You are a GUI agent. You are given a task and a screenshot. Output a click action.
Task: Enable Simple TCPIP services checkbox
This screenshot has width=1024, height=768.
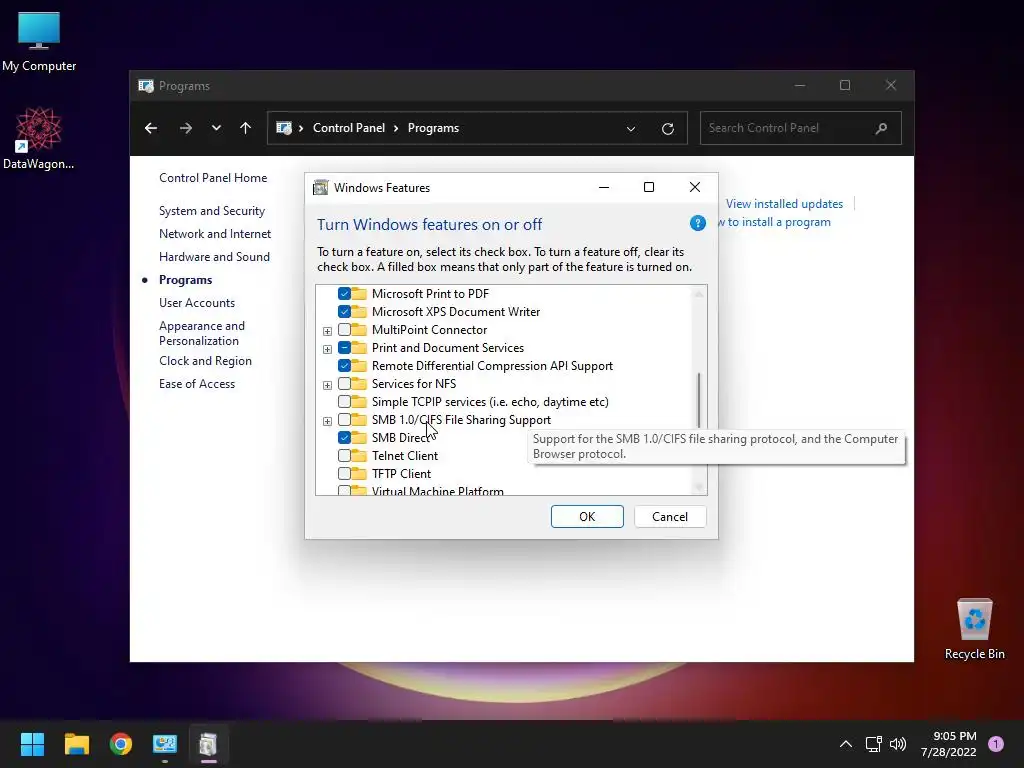coord(344,402)
